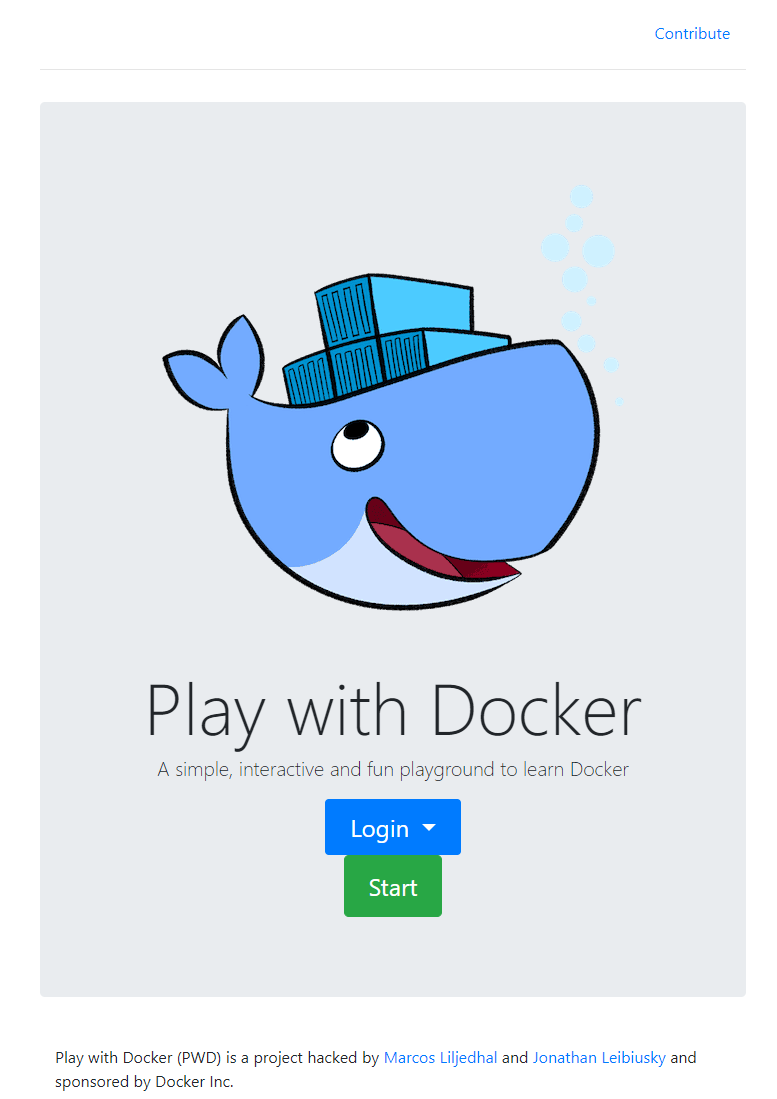Click "Play with Docker (PWD)" footer text

pyautogui.click(x=140, y=1057)
